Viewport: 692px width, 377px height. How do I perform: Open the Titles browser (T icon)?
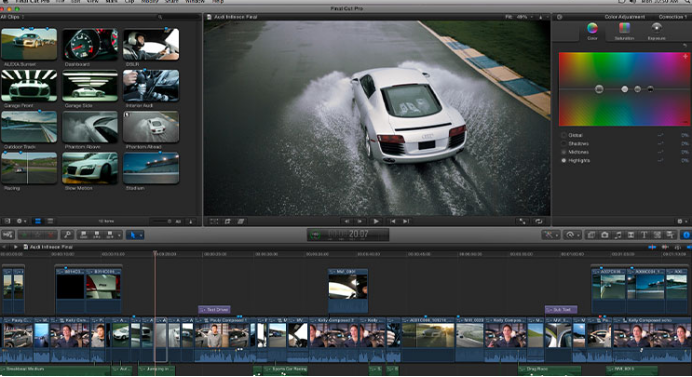[x=644, y=235]
